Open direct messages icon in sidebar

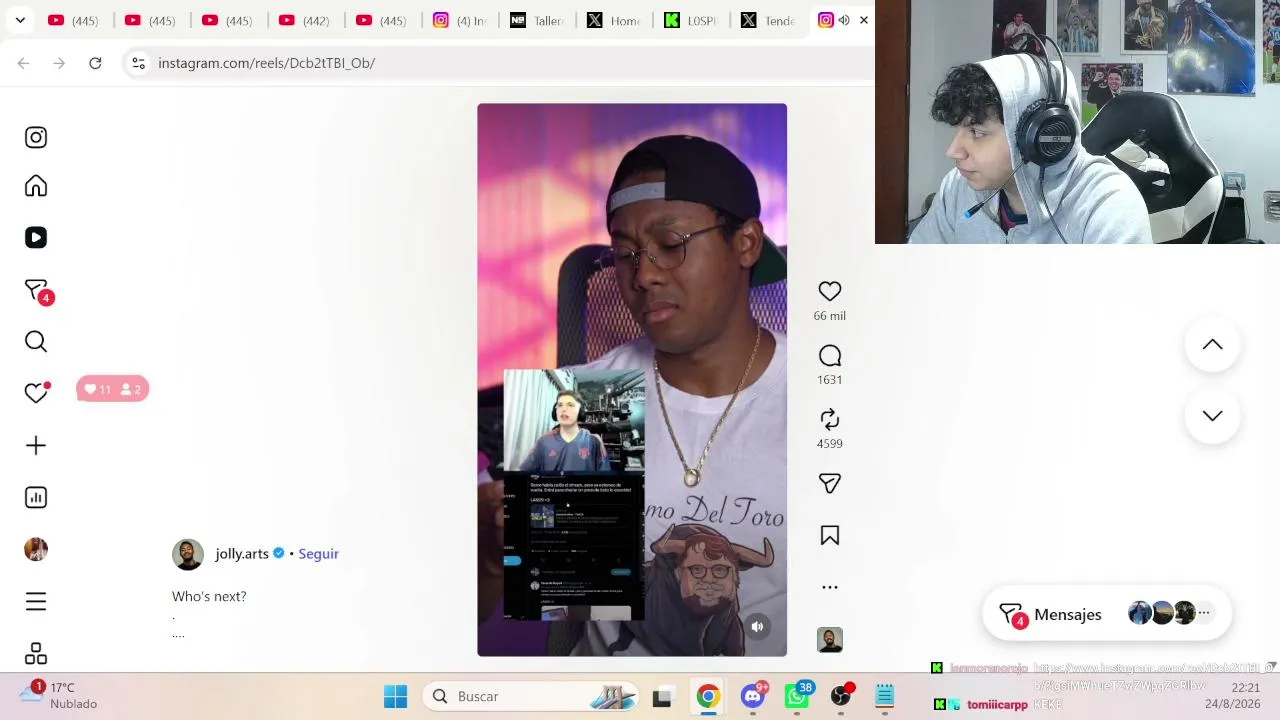(37, 291)
